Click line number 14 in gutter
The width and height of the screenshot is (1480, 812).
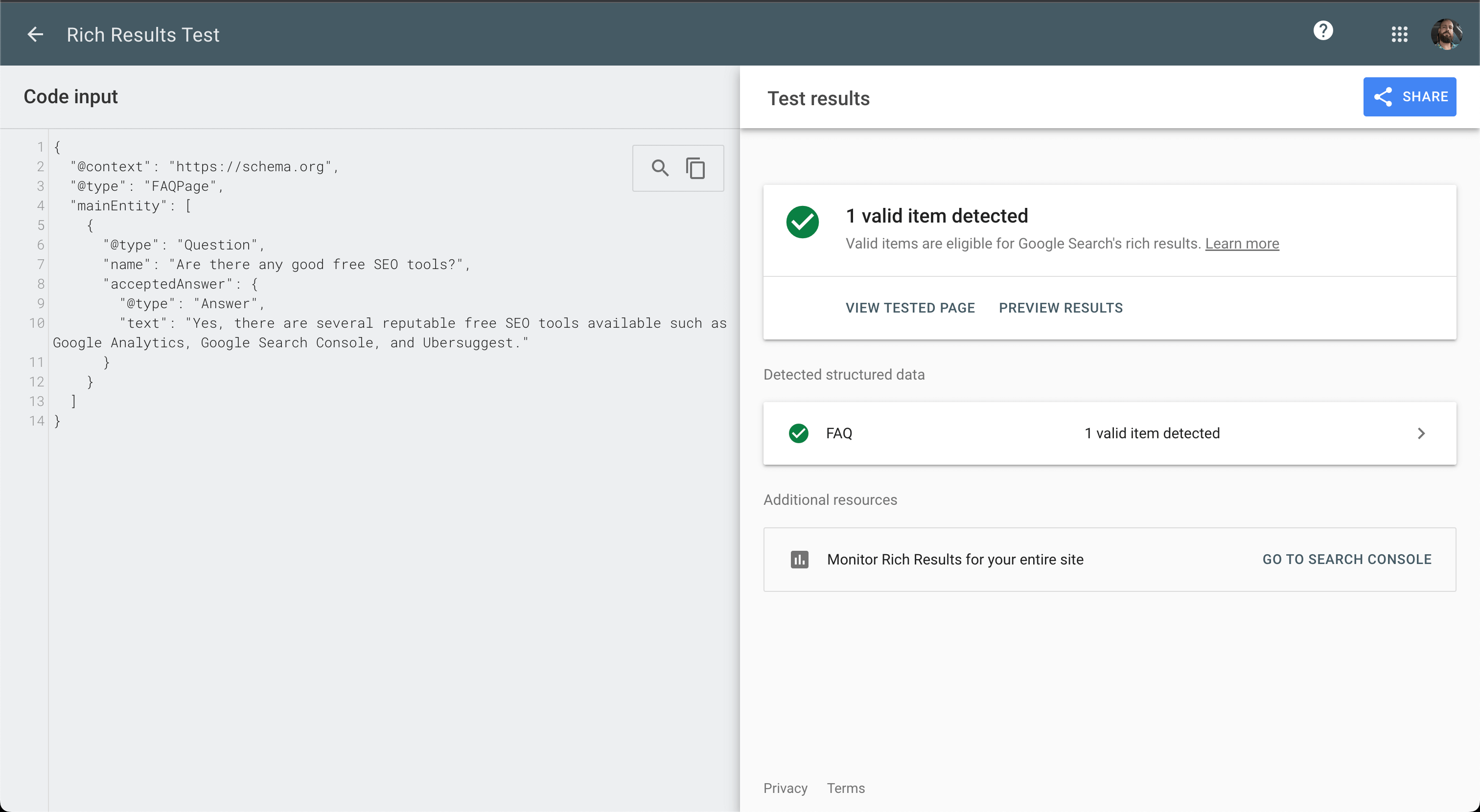(37, 421)
